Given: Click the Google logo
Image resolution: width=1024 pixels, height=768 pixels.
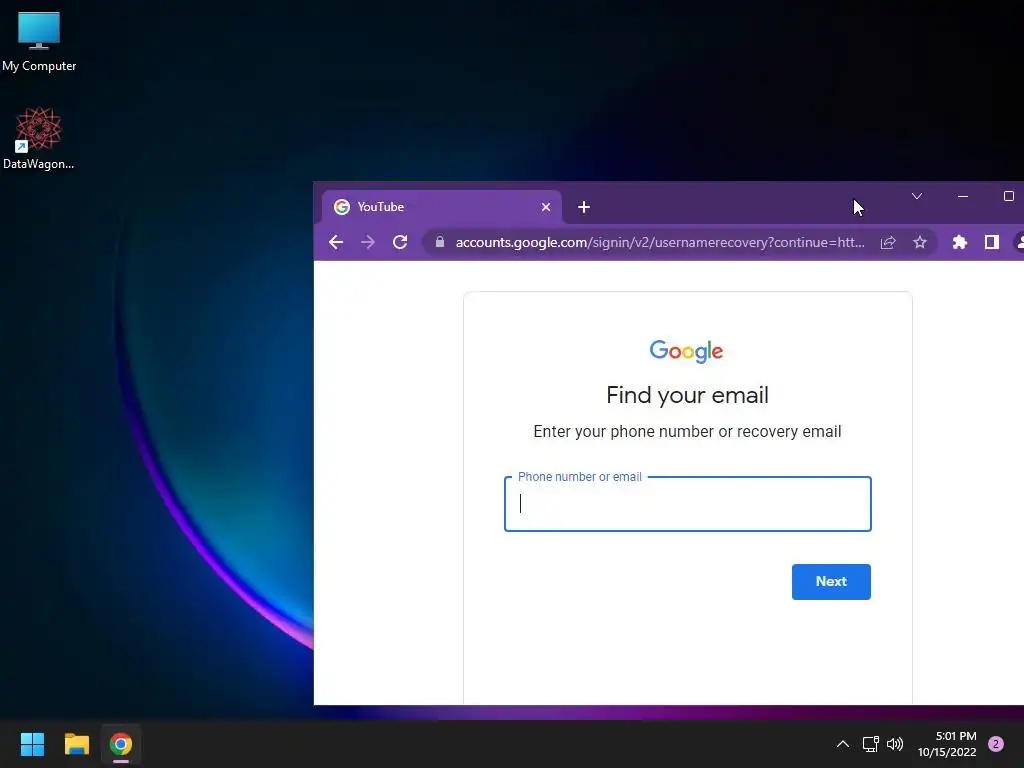Looking at the screenshot, I should pyautogui.click(x=686, y=351).
